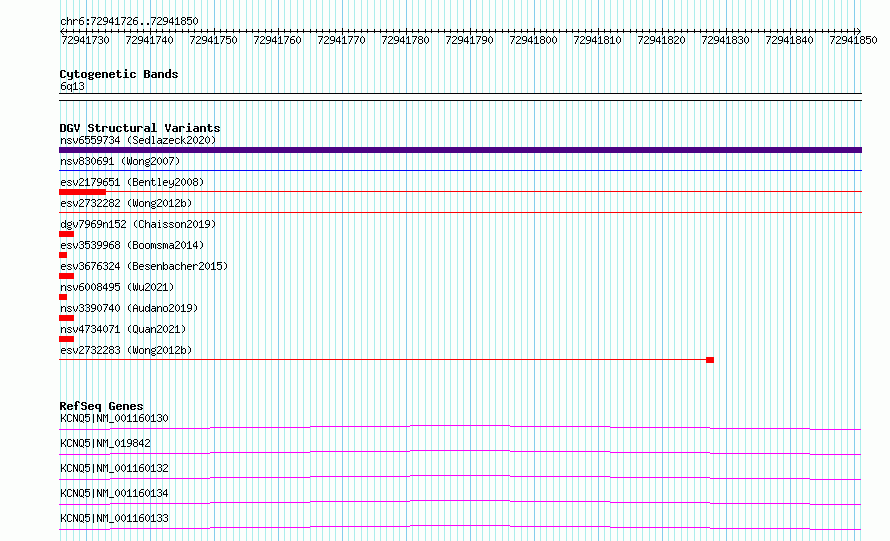Click the red block under nsv3390740

pyautogui.click(x=66, y=318)
